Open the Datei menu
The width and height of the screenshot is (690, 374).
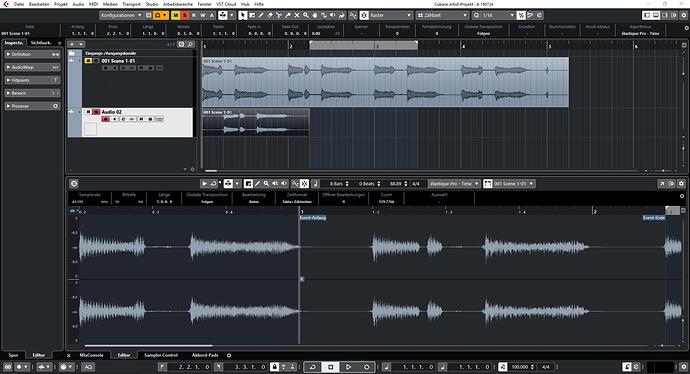19,4
